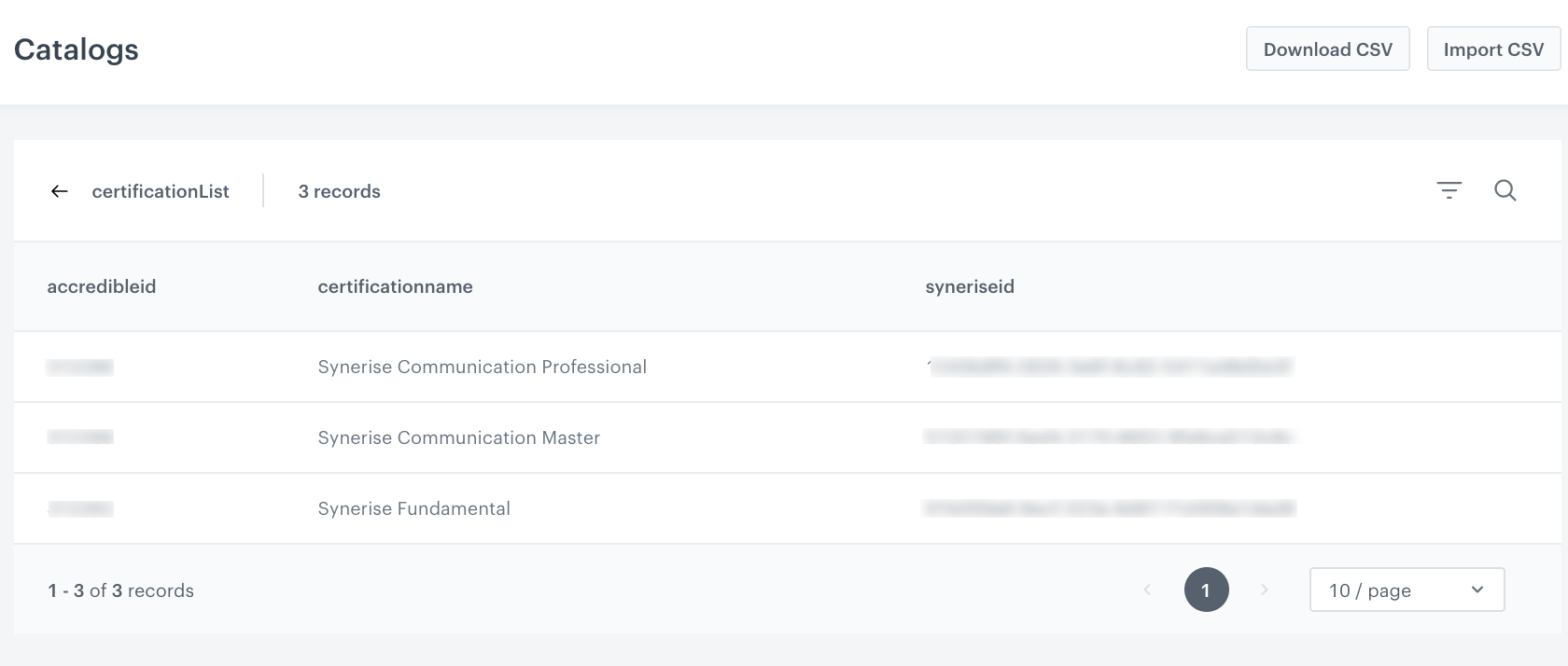Click the dropdown chevron in page size selector
This screenshot has width=1568, height=666.
click(x=1477, y=590)
